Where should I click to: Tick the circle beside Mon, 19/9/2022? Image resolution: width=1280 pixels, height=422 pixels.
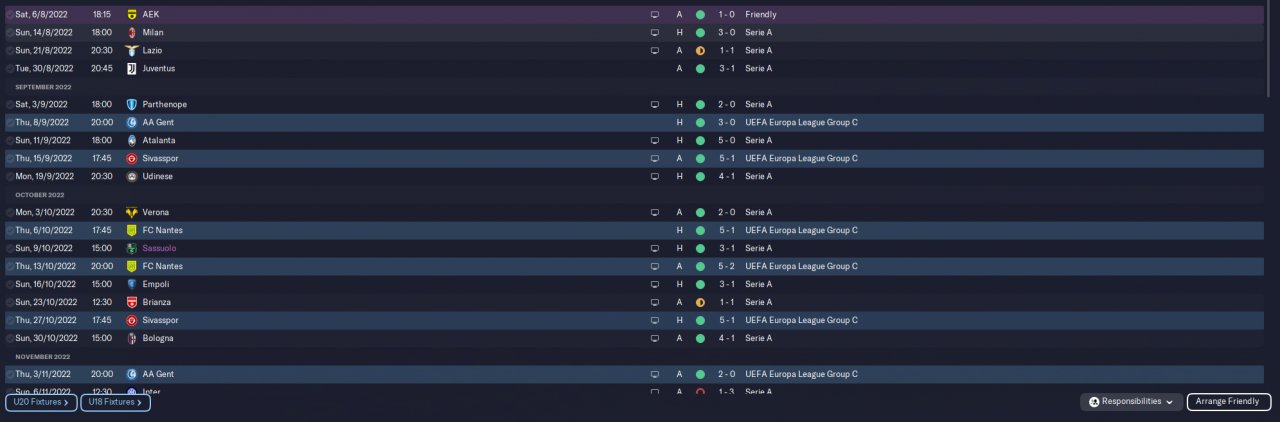tap(10, 177)
